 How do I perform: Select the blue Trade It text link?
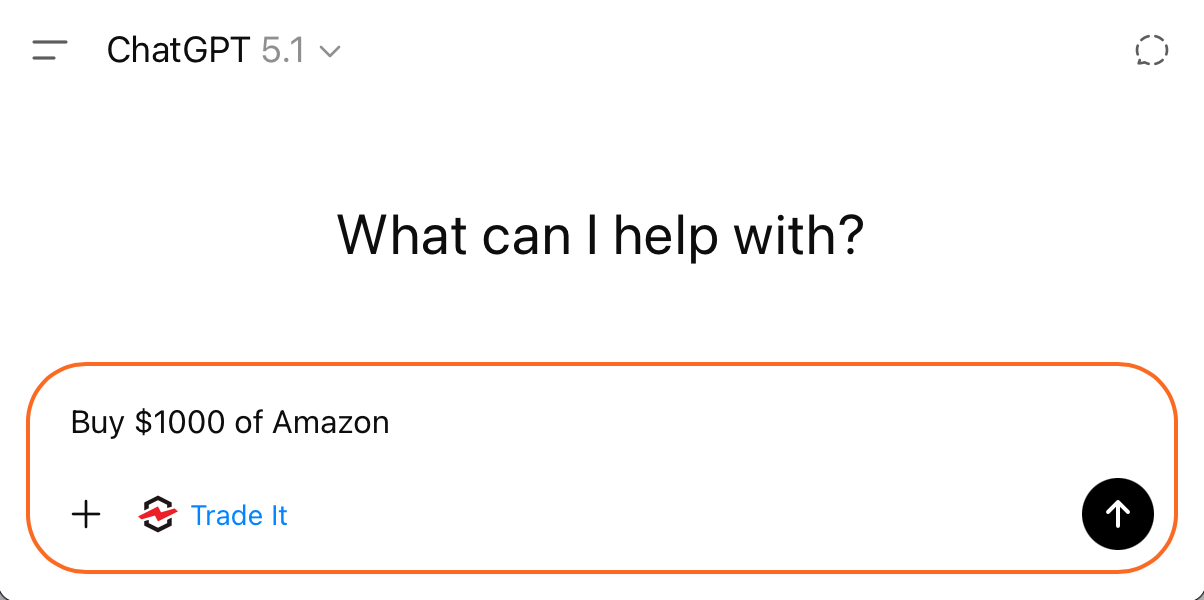click(239, 515)
